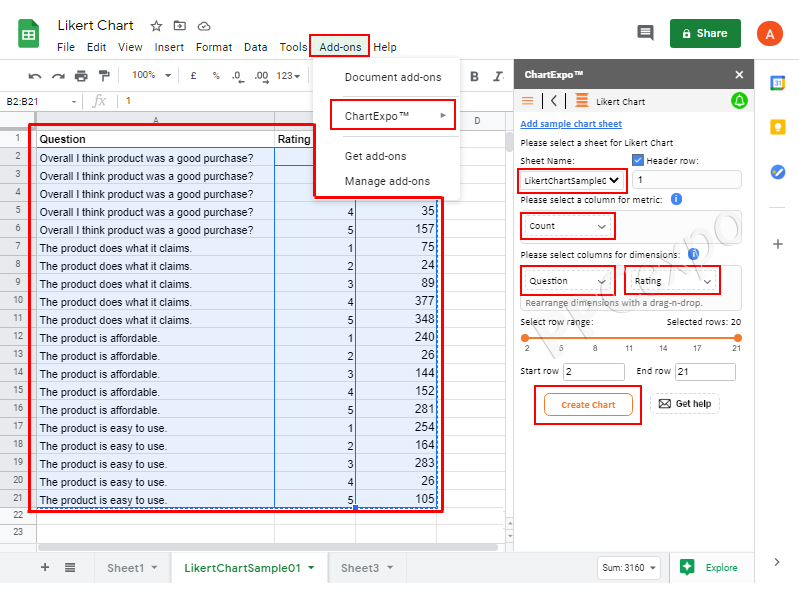Apply bold formatting
Viewport: 799px width, 597px height.
point(474,76)
